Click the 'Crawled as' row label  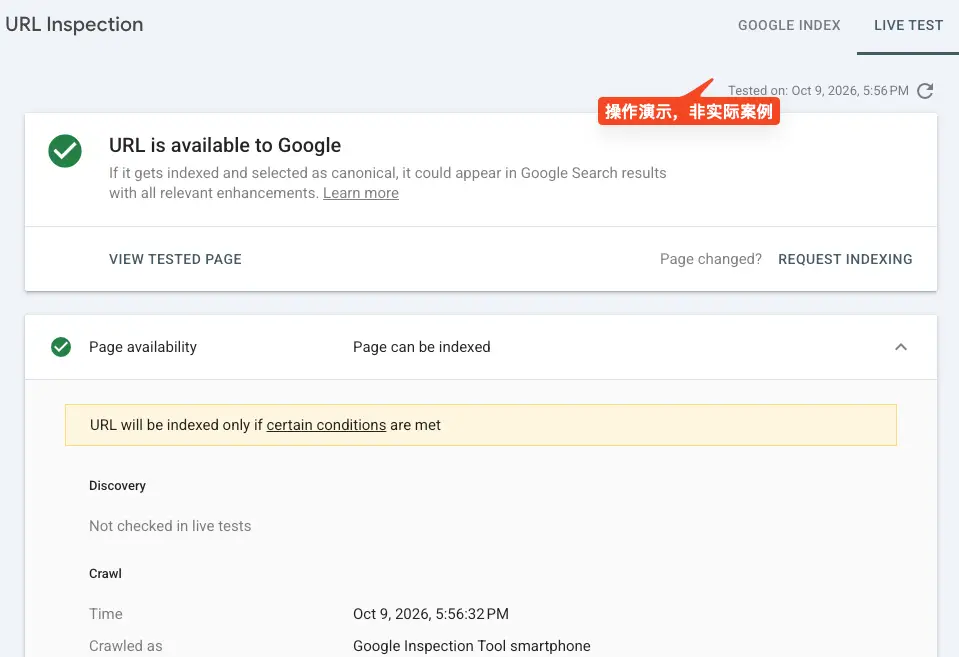click(x=125, y=646)
